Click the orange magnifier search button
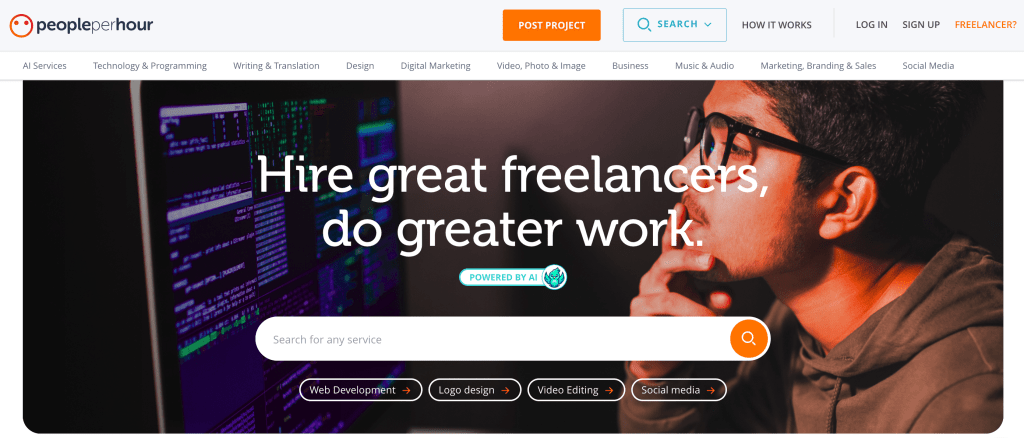Screen dimensions: 1024x438 (x=748, y=338)
